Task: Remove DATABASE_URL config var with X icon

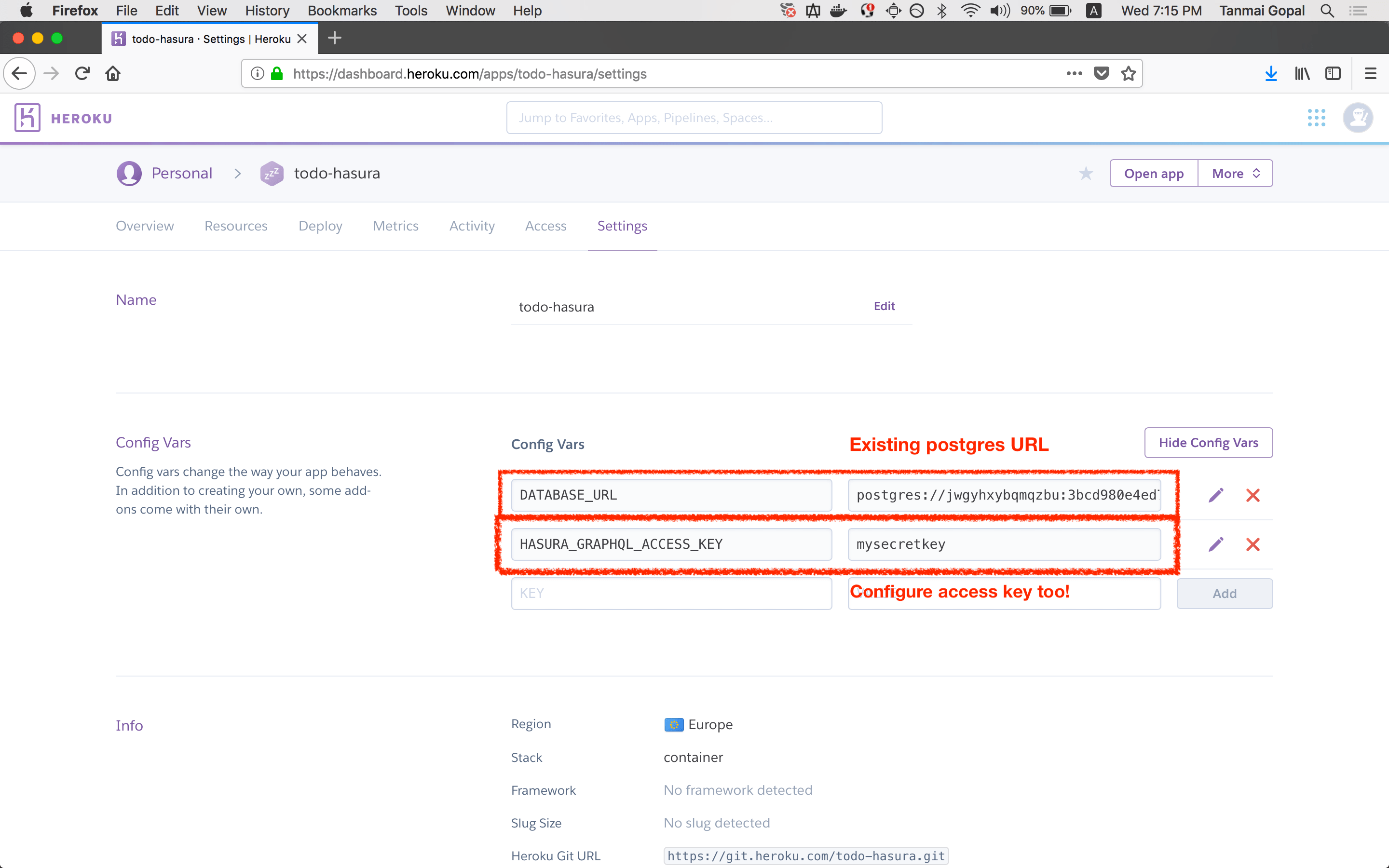Action: [1253, 495]
